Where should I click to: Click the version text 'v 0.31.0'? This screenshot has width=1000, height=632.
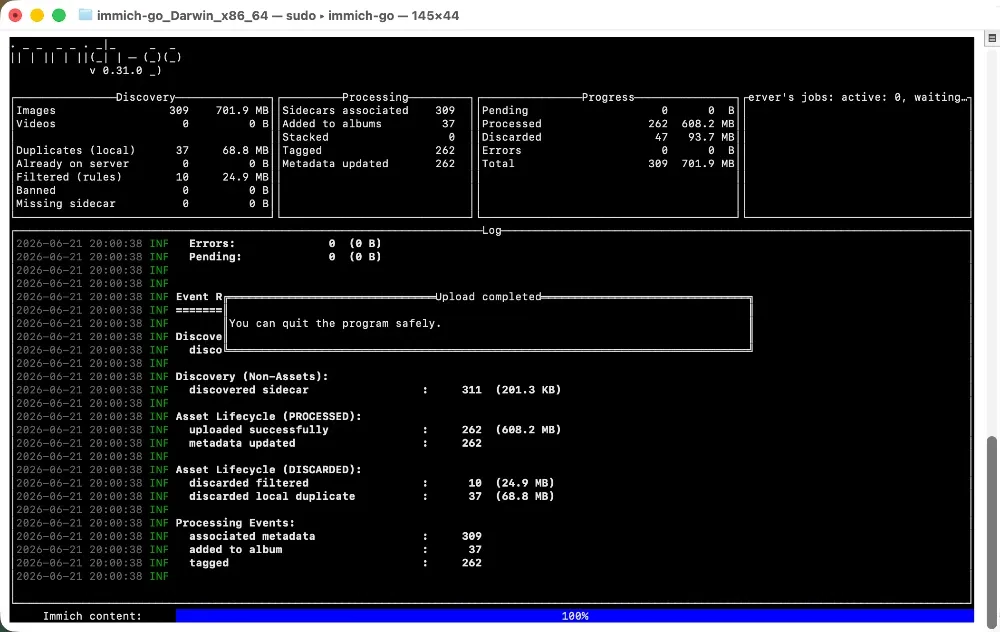(x=116, y=70)
